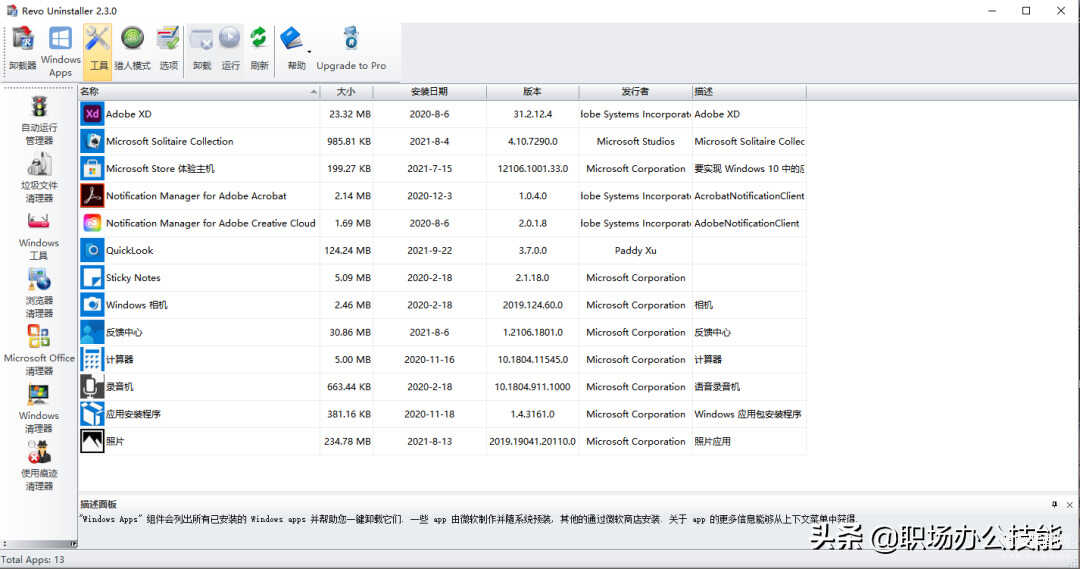Select Adobe XD in the app list
Image resolution: width=1080 pixels, height=569 pixels.
(x=128, y=114)
